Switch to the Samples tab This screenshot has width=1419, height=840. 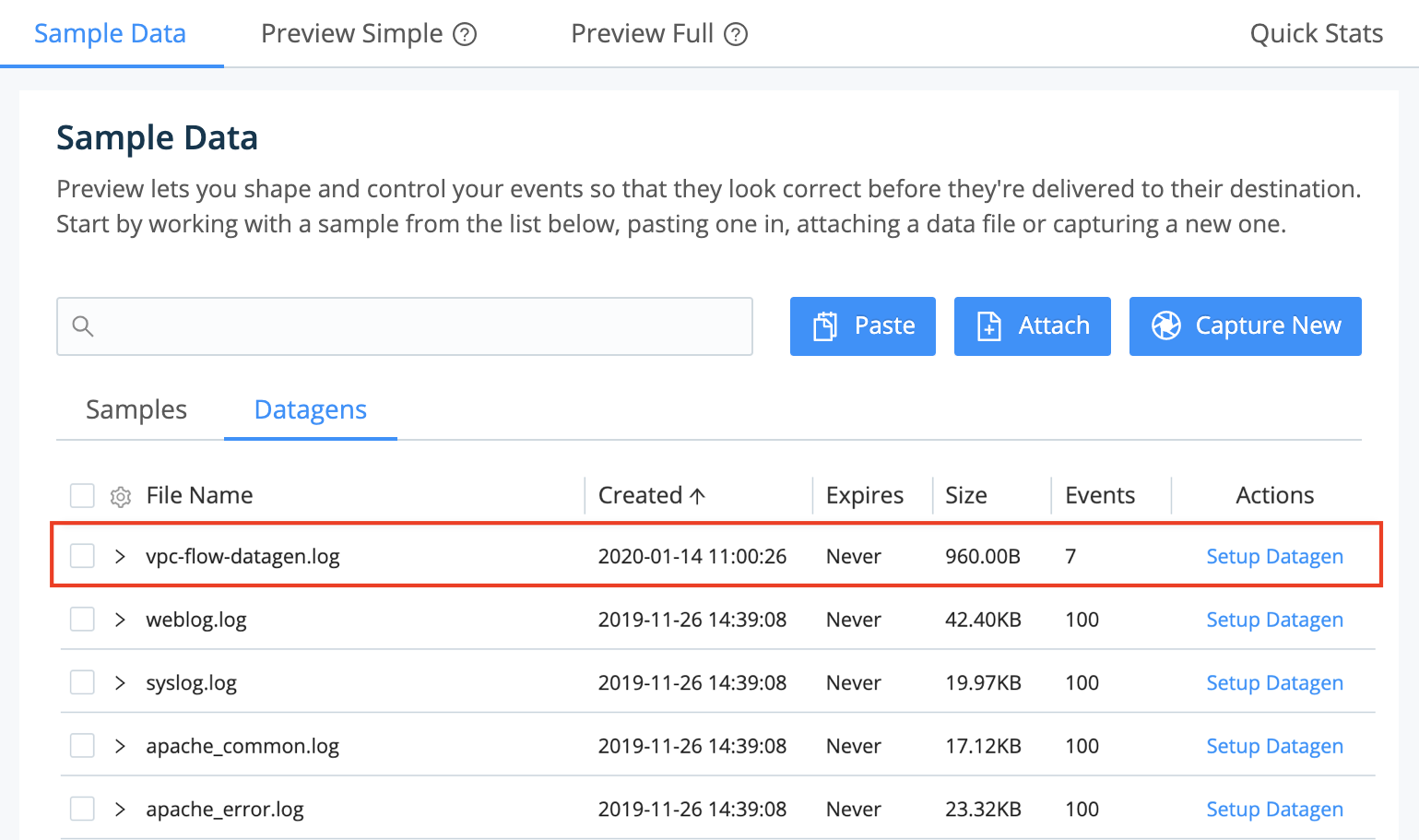coord(135,409)
